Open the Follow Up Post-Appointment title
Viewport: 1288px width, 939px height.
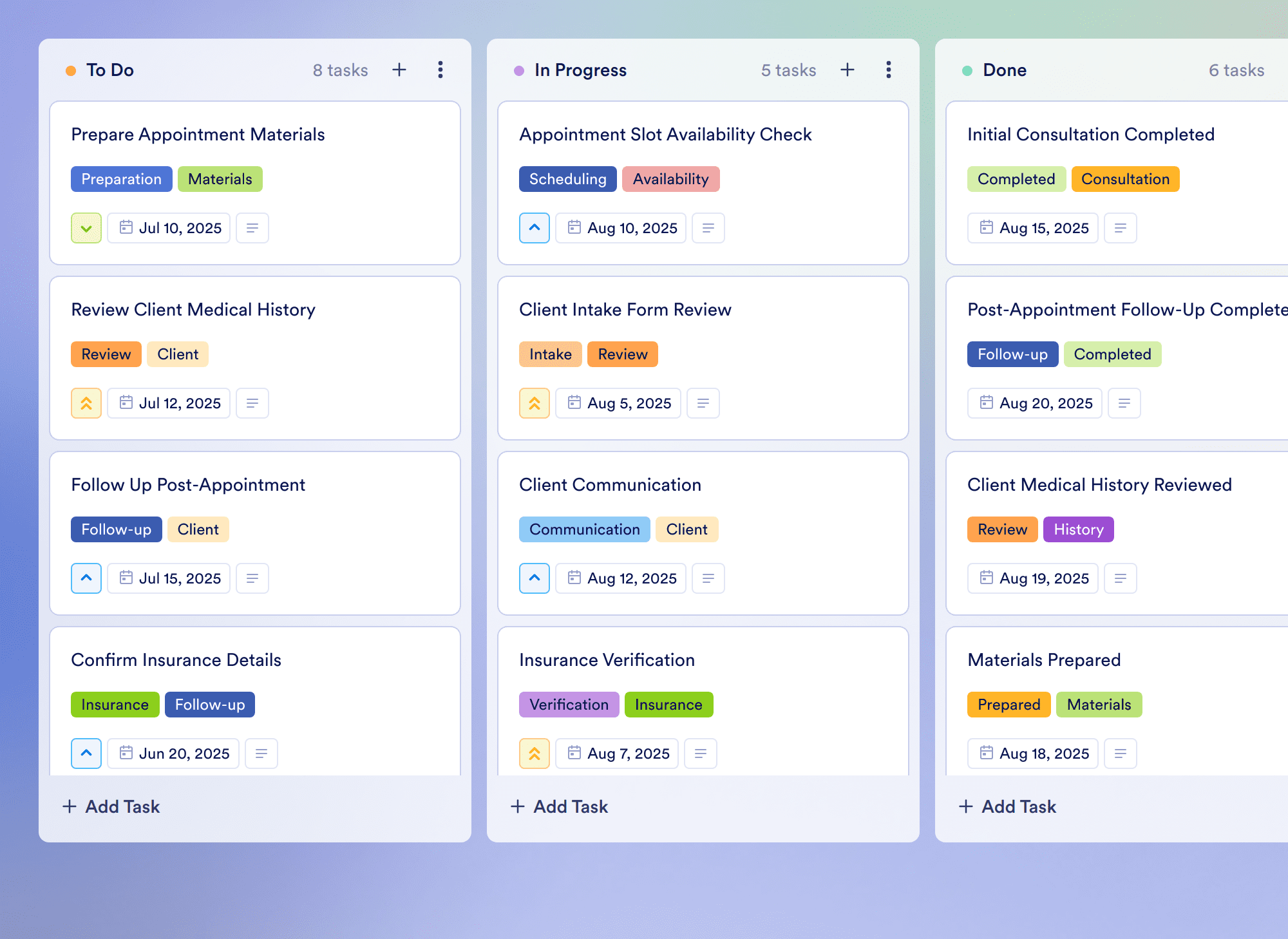[x=188, y=484]
